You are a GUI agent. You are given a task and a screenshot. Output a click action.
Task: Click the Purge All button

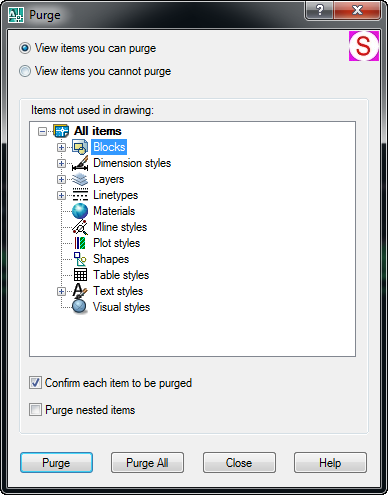147,463
